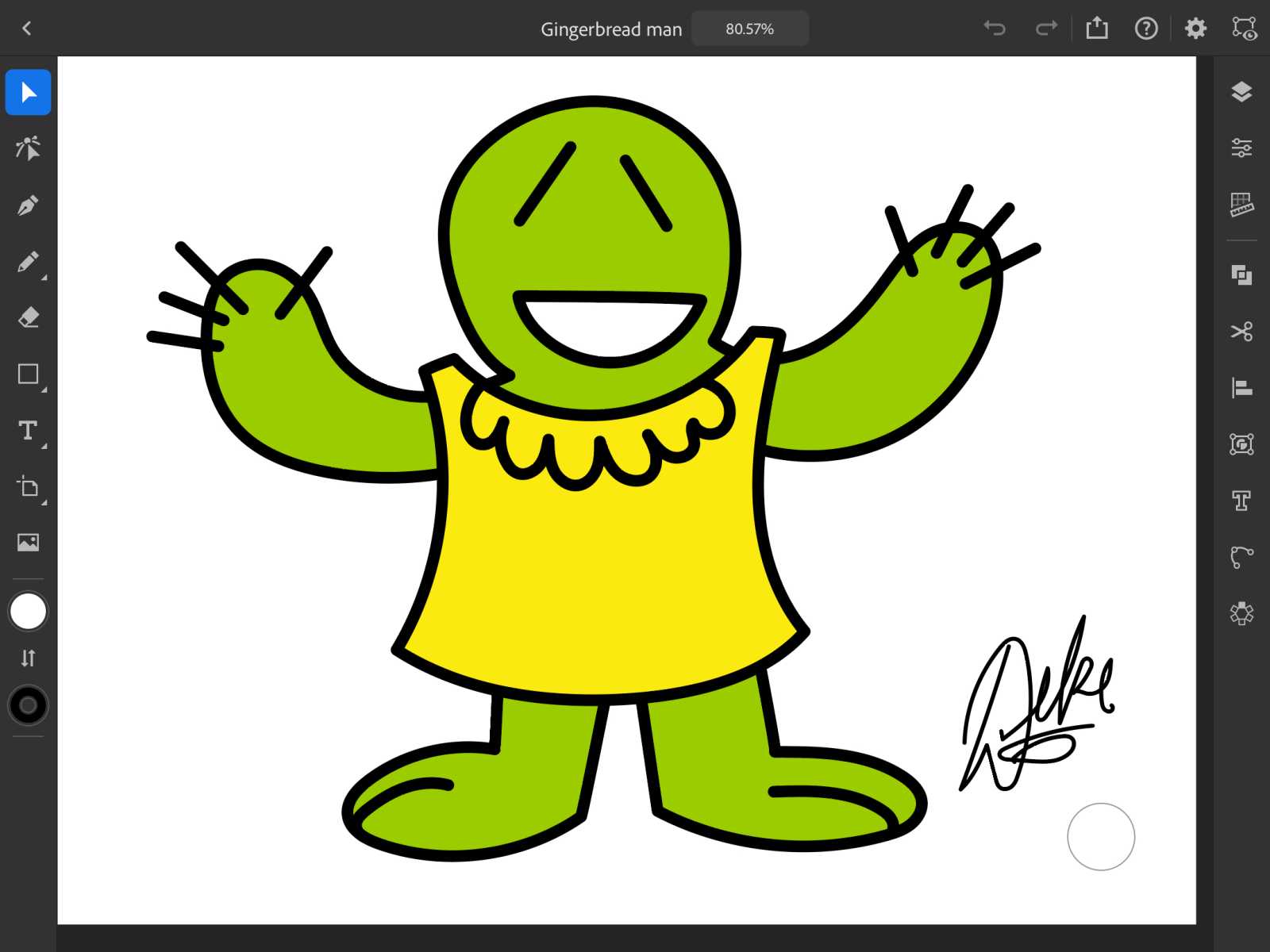This screenshot has height=952, width=1270.
Task: Open the Share export menu
Action: click(1097, 29)
